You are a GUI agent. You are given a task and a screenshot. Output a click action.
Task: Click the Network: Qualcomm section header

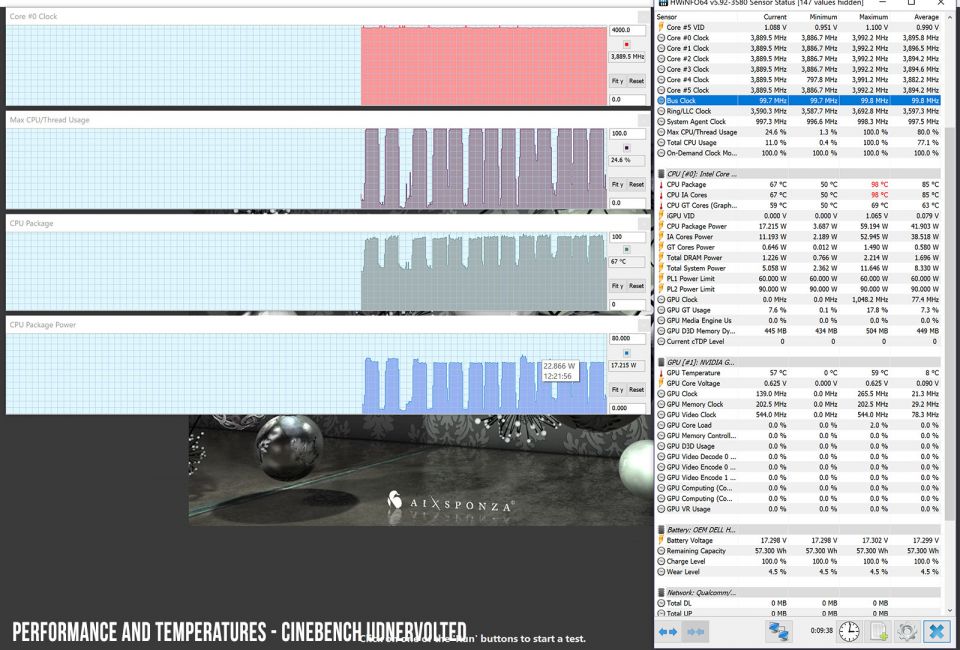[x=798, y=592]
